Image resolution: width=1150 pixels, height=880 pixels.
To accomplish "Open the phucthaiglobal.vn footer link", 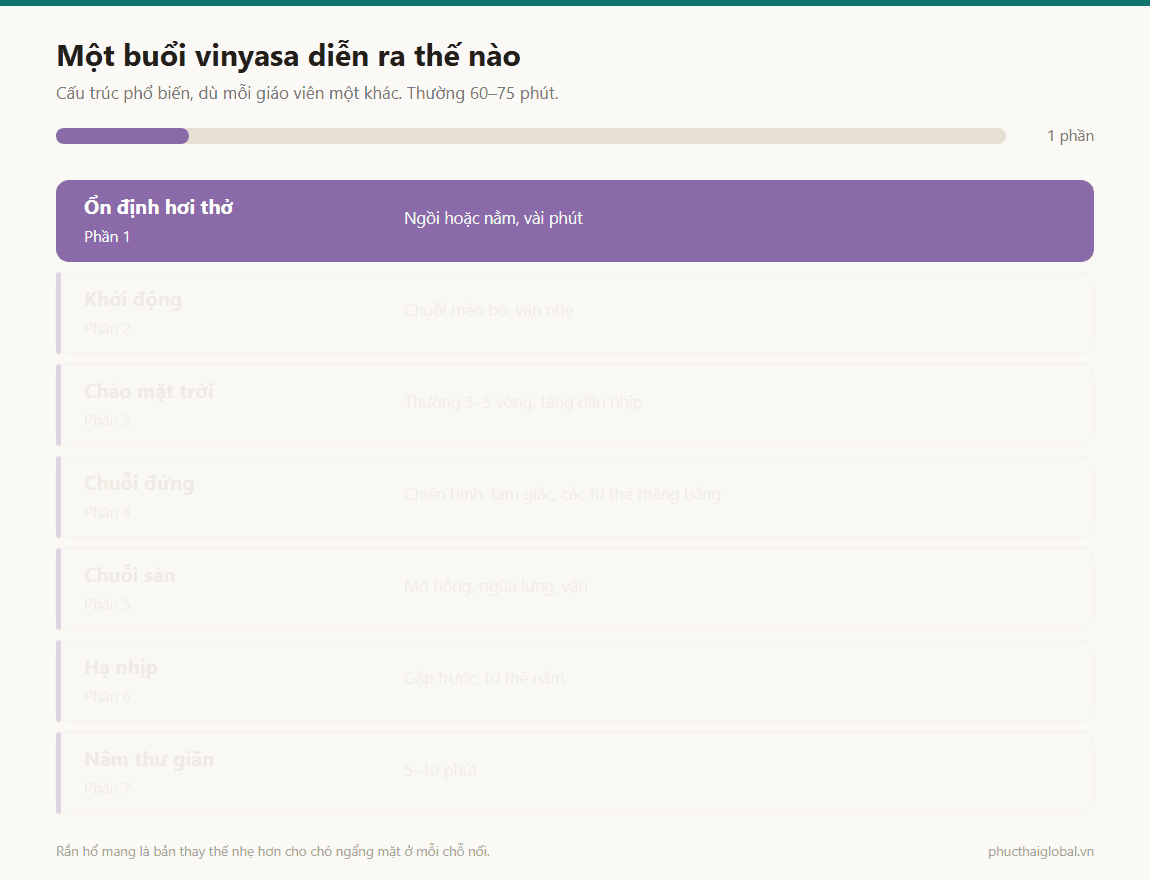I will (1041, 851).
